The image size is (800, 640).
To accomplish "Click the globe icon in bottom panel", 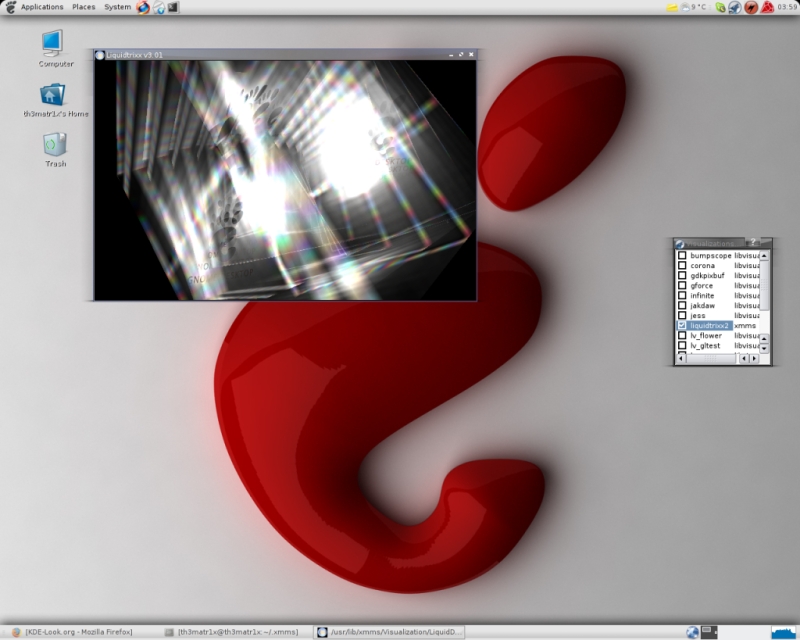I will coord(692,632).
